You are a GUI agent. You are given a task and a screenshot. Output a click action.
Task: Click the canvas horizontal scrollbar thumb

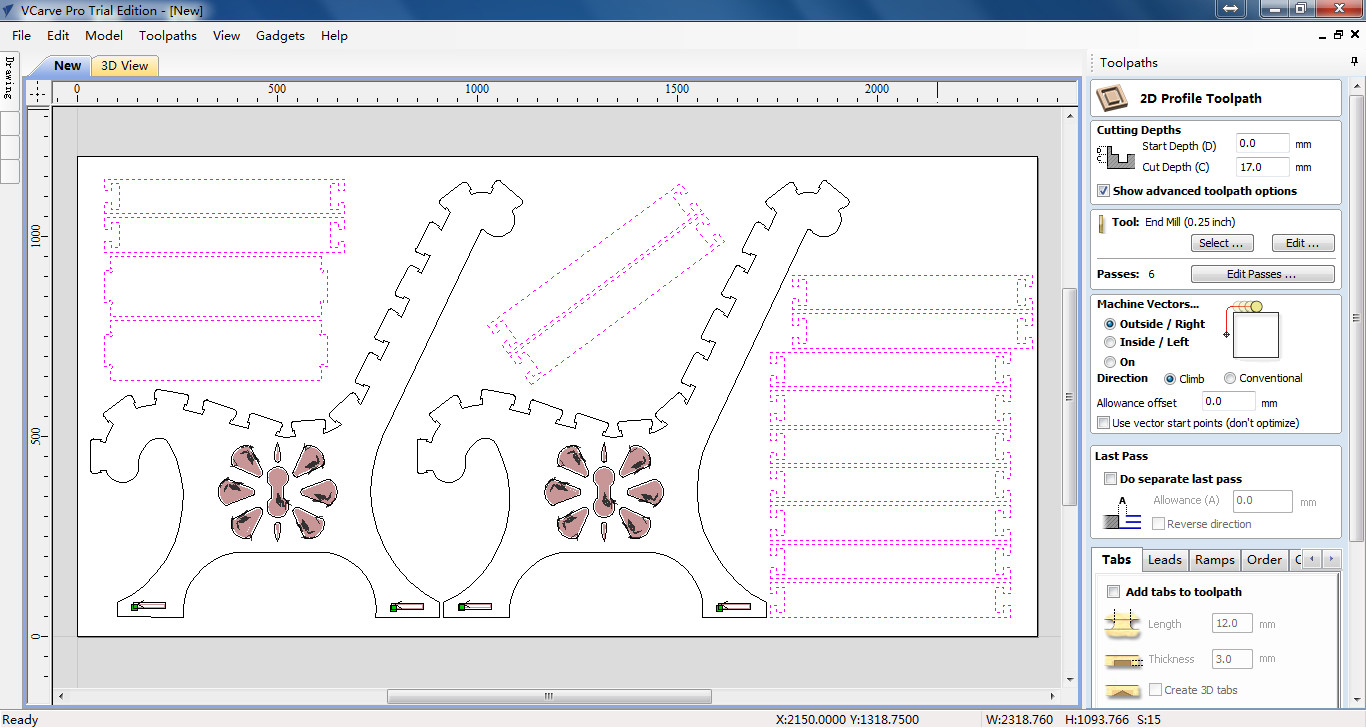(x=549, y=696)
